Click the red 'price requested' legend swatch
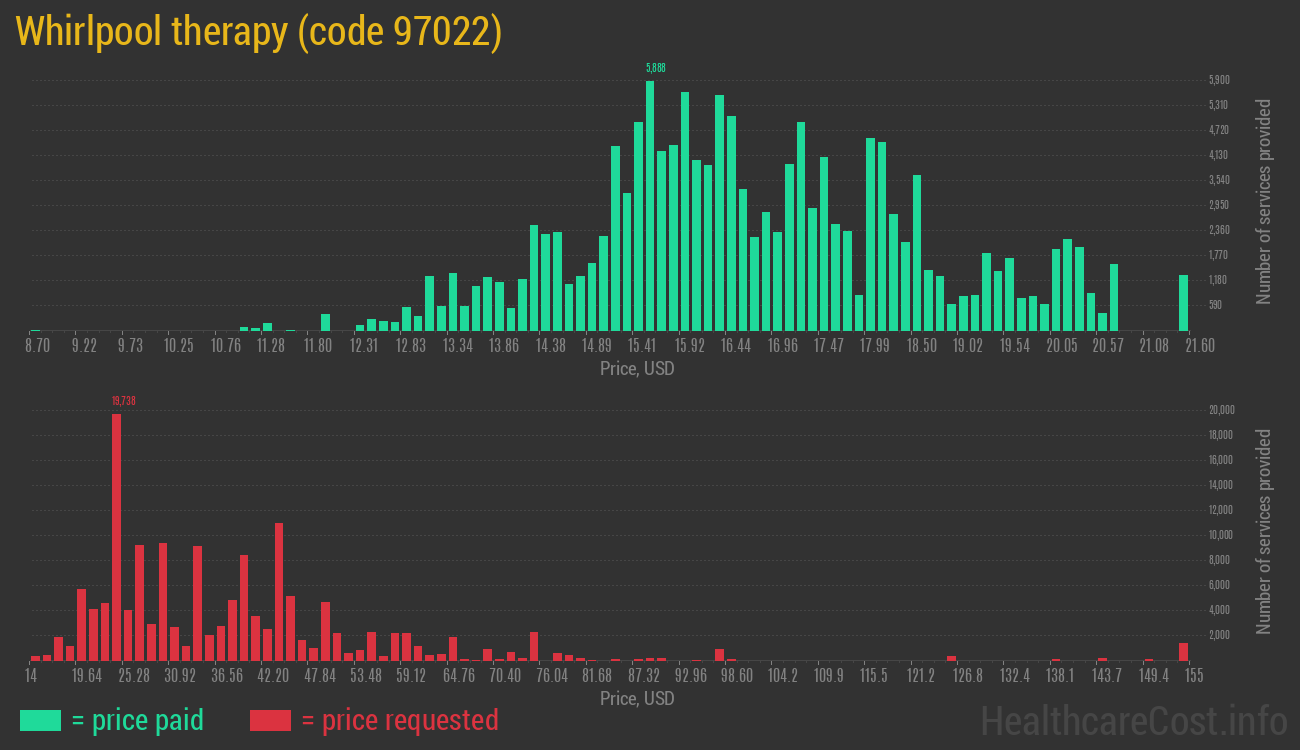1300x750 pixels. click(270, 720)
